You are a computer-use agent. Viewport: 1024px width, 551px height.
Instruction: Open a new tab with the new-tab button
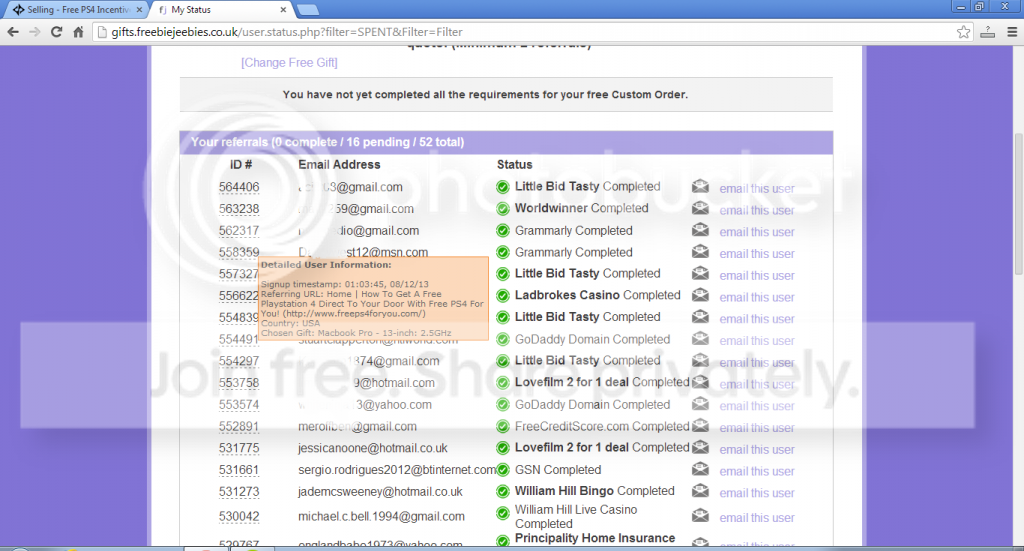coord(308,10)
